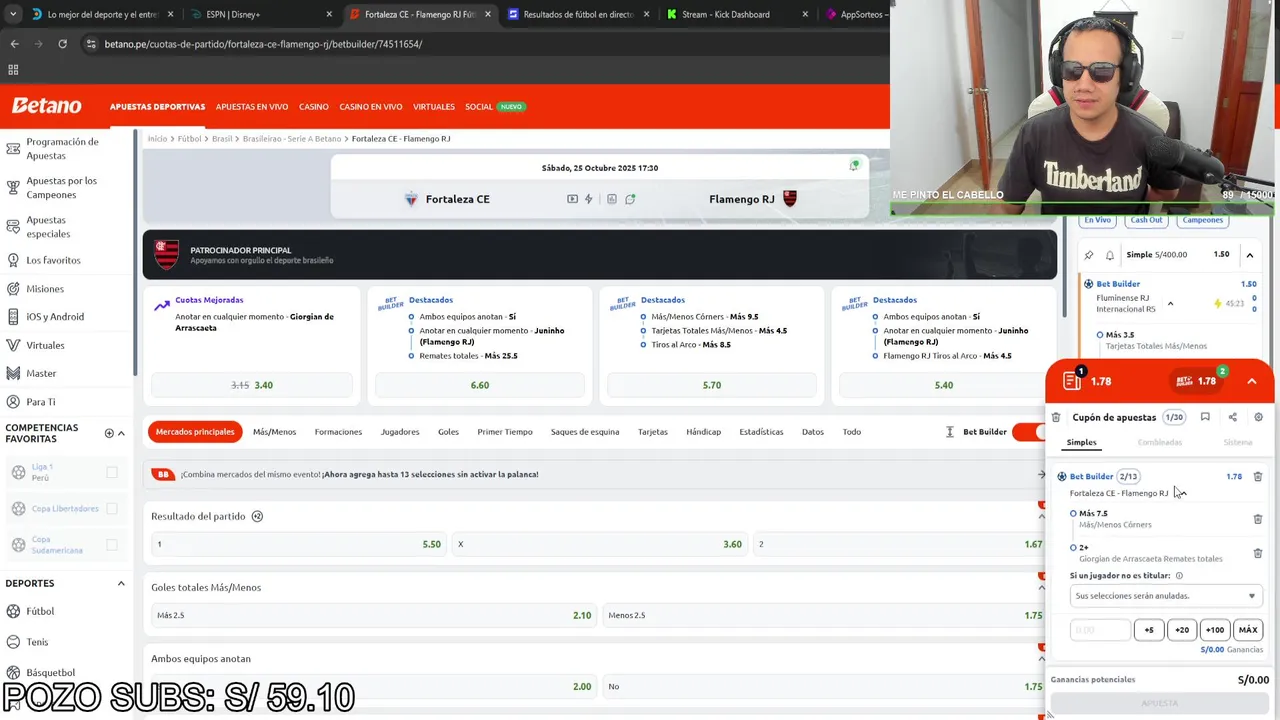Viewport: 1280px width, 720px height.
Task: Switch to the ESPN | Disney+ tab
Action: (262, 14)
